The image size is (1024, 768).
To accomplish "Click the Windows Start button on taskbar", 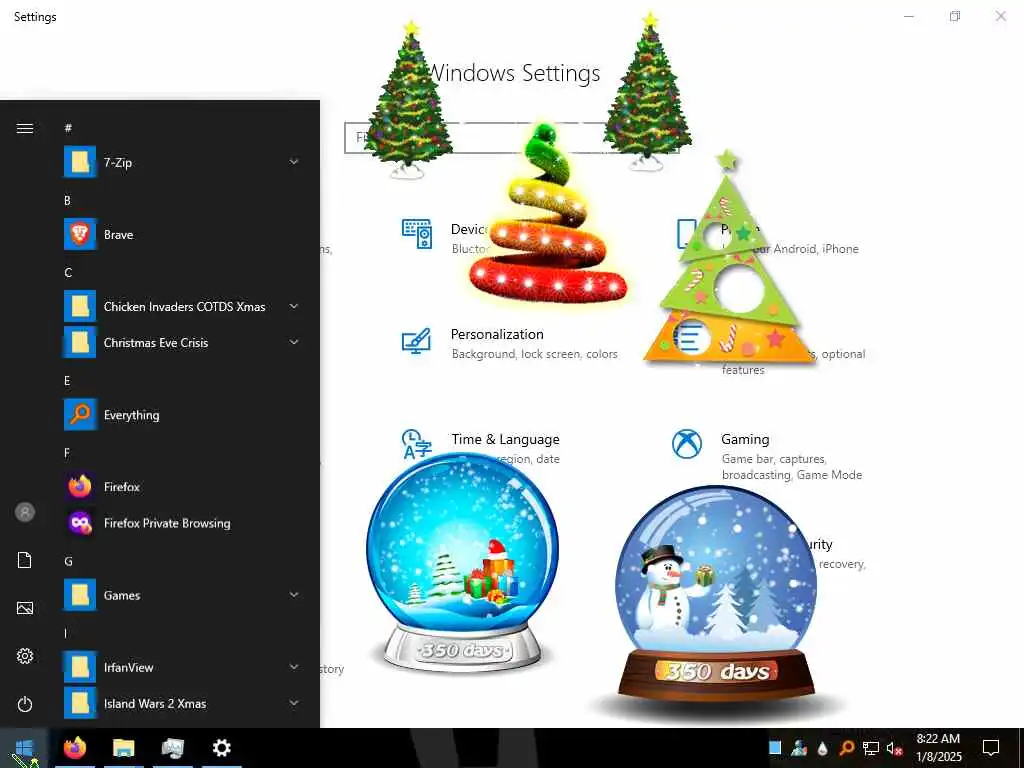I will tap(24, 748).
